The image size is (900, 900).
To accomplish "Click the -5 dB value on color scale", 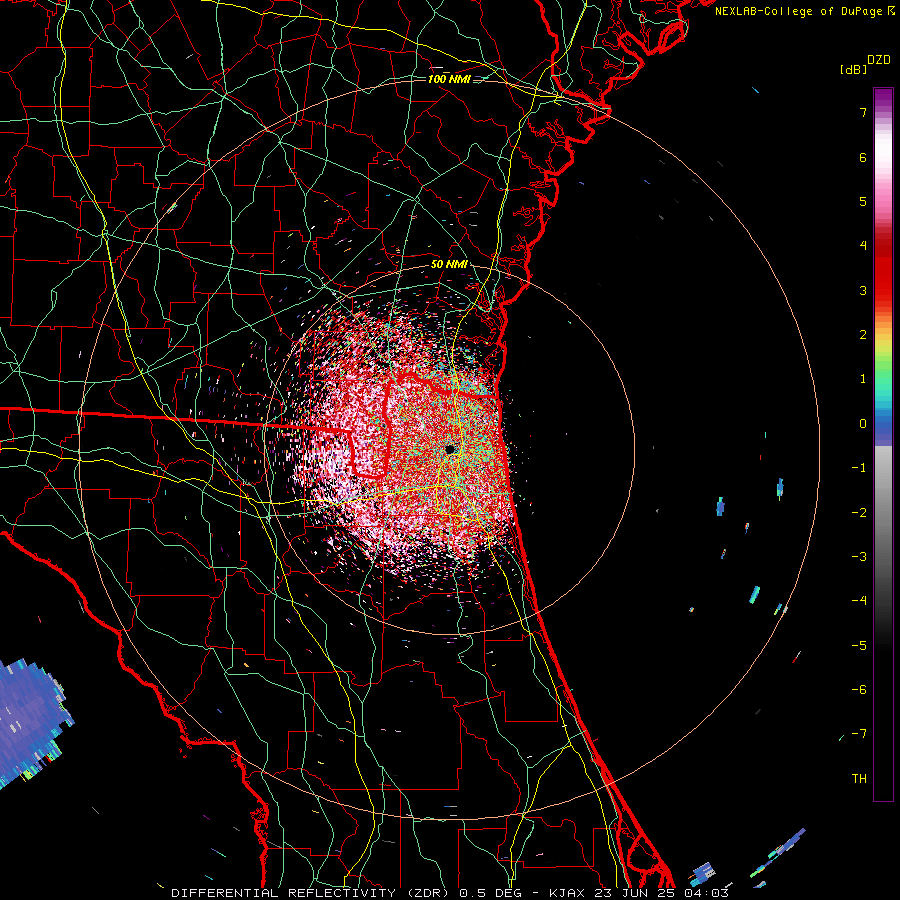I will (x=859, y=645).
